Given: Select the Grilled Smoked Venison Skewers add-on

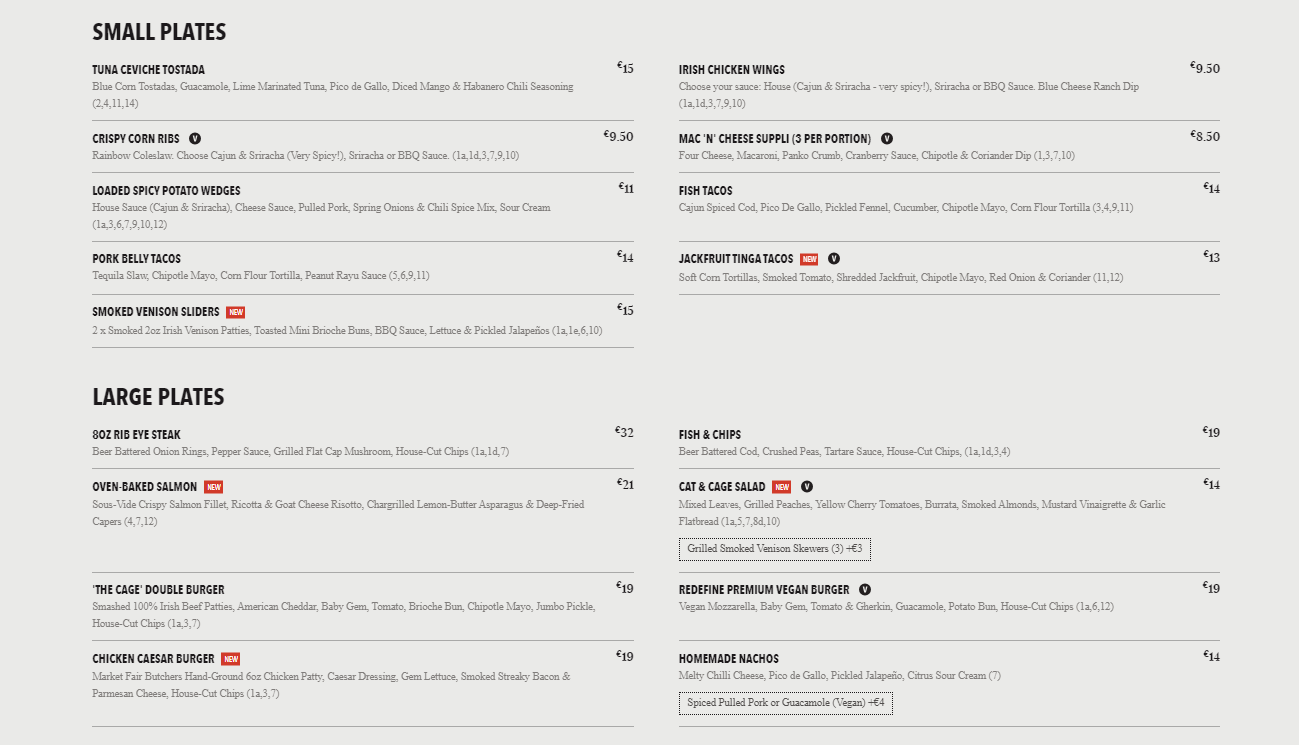Looking at the screenshot, I should (x=774, y=549).
